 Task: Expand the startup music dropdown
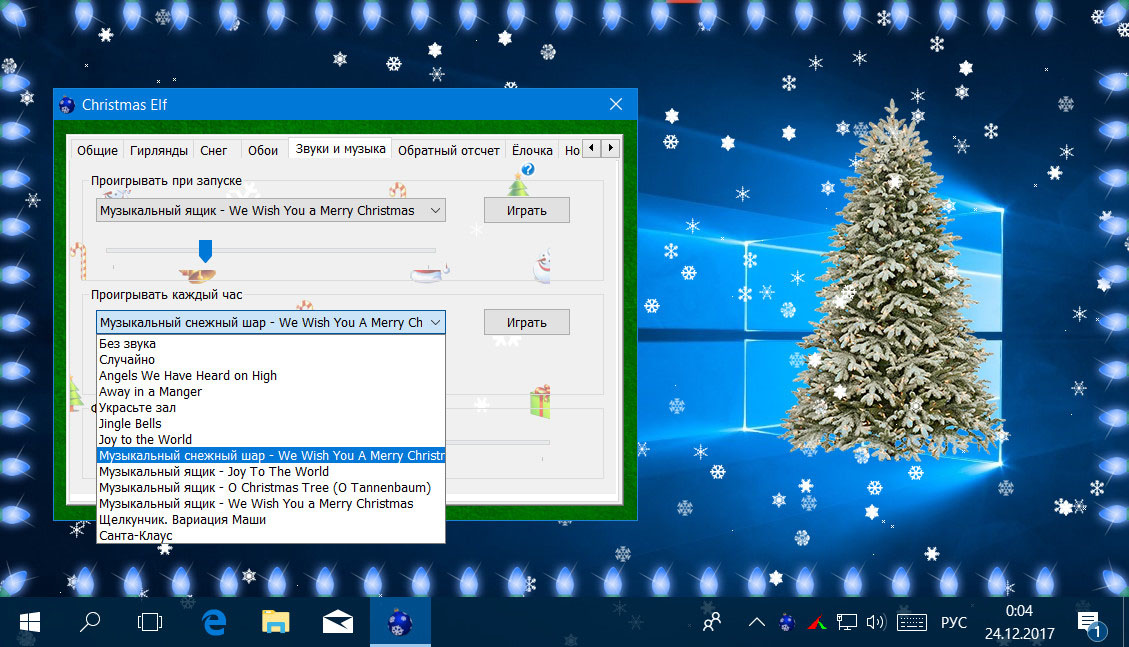click(x=434, y=211)
